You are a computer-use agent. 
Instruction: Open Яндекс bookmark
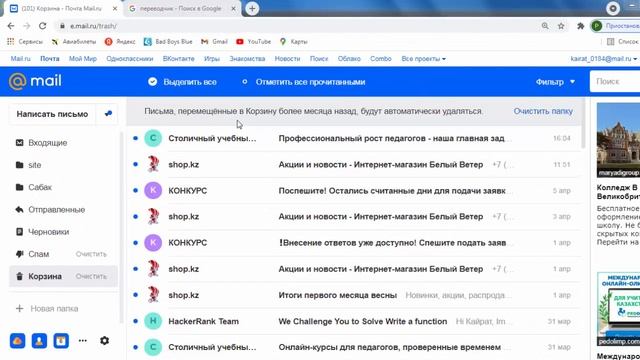point(120,42)
